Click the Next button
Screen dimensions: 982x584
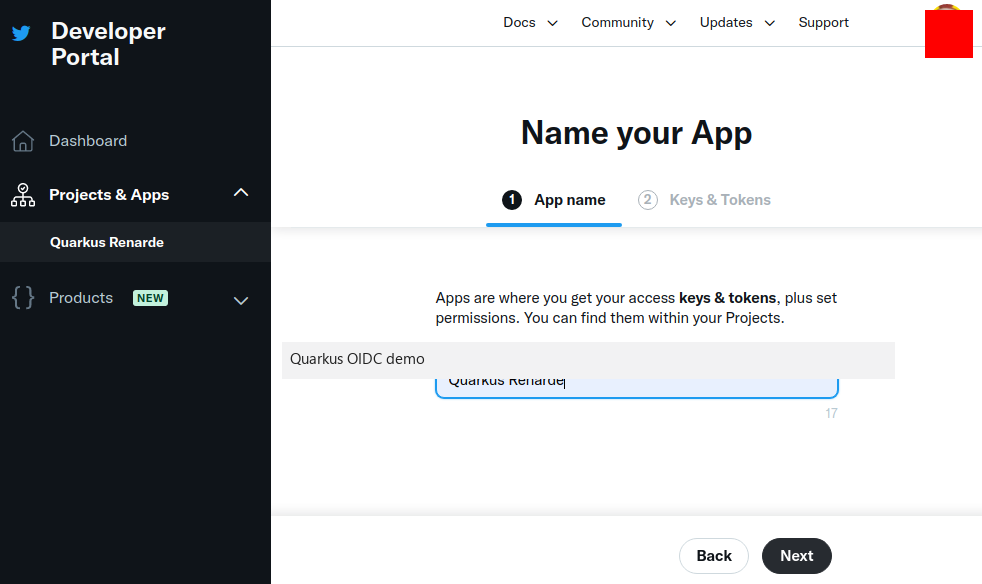pyautogui.click(x=797, y=556)
